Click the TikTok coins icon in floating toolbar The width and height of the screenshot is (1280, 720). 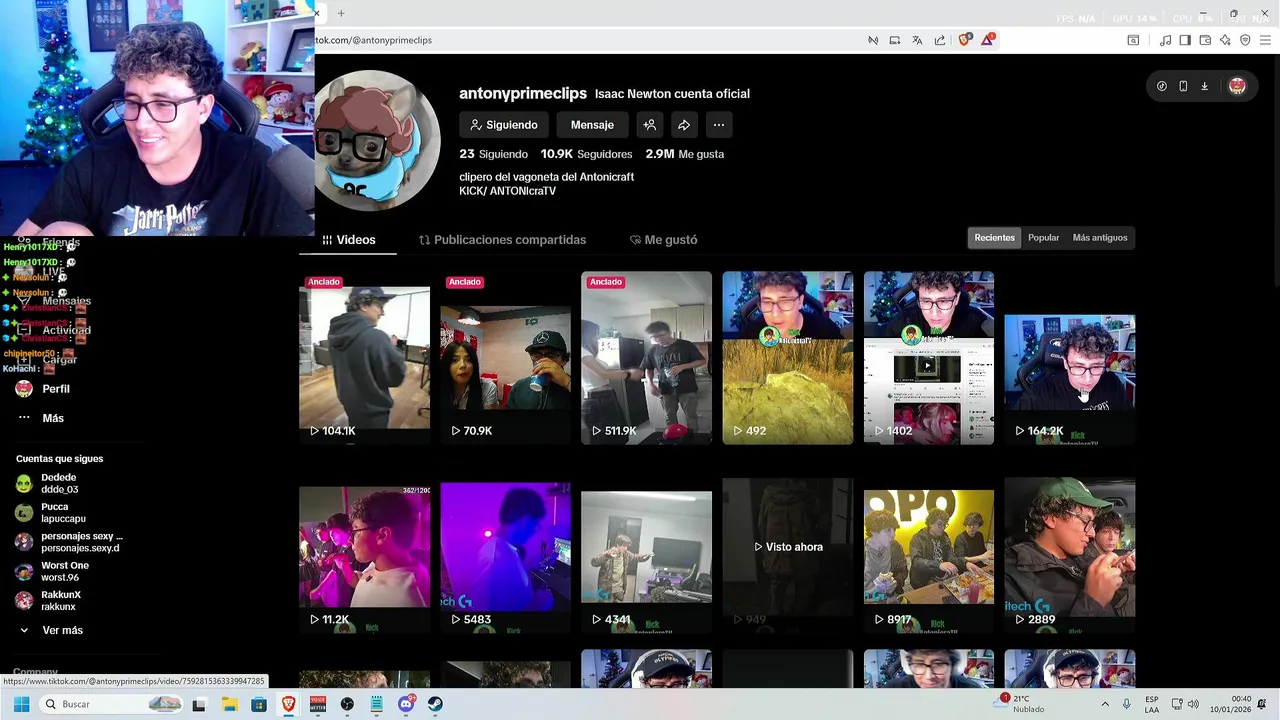(x=1161, y=86)
